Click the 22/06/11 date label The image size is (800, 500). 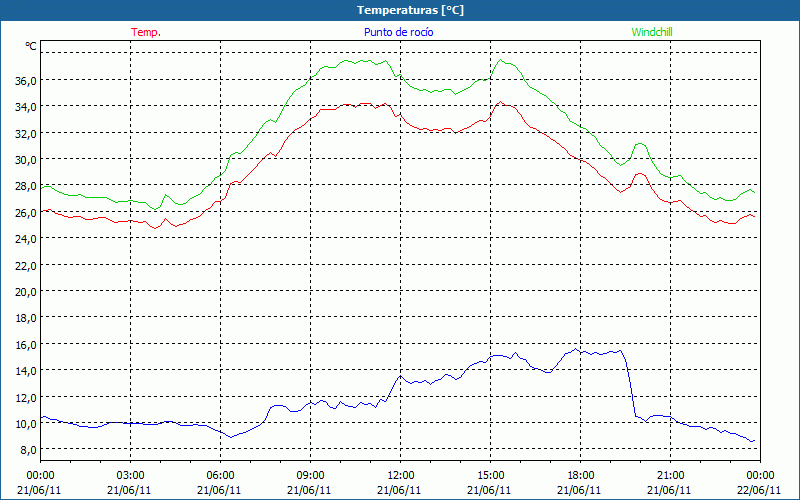pyautogui.click(x=759, y=490)
